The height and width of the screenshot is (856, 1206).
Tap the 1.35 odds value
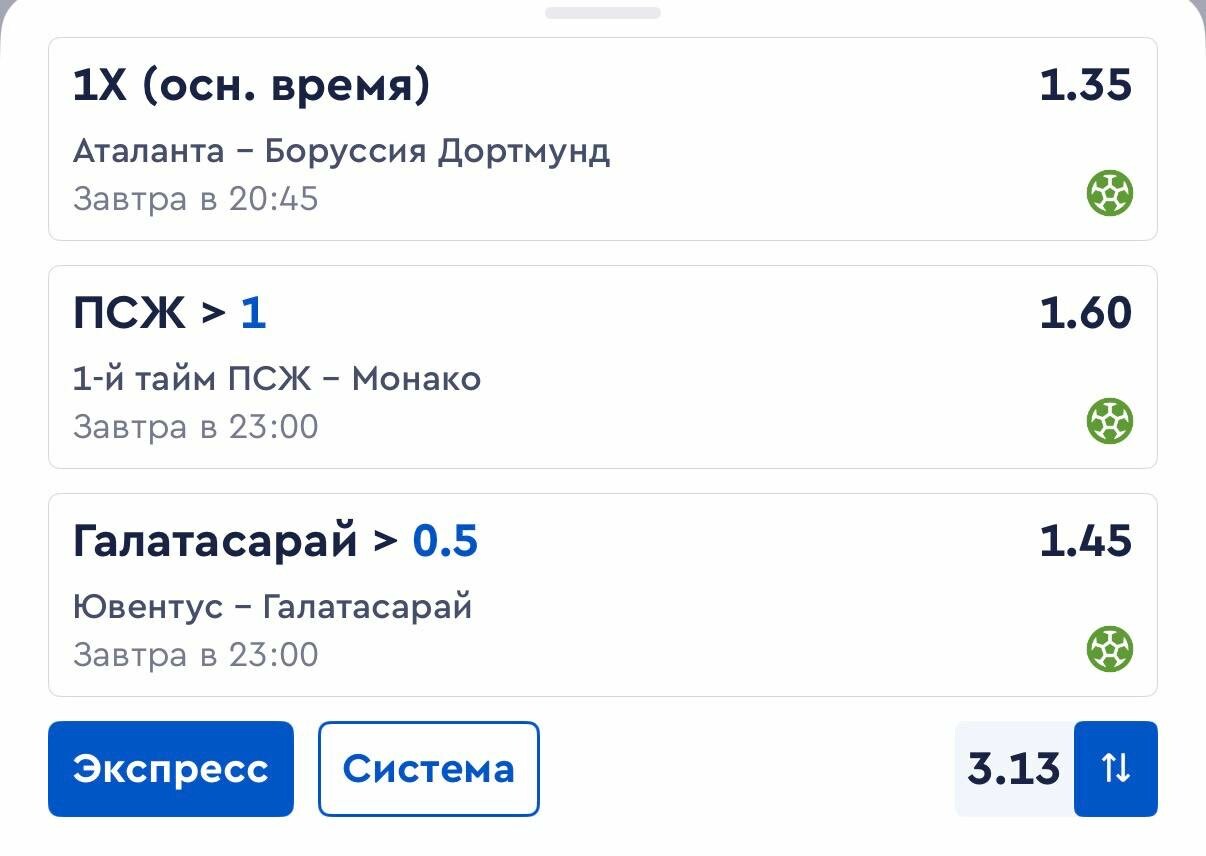click(1085, 86)
